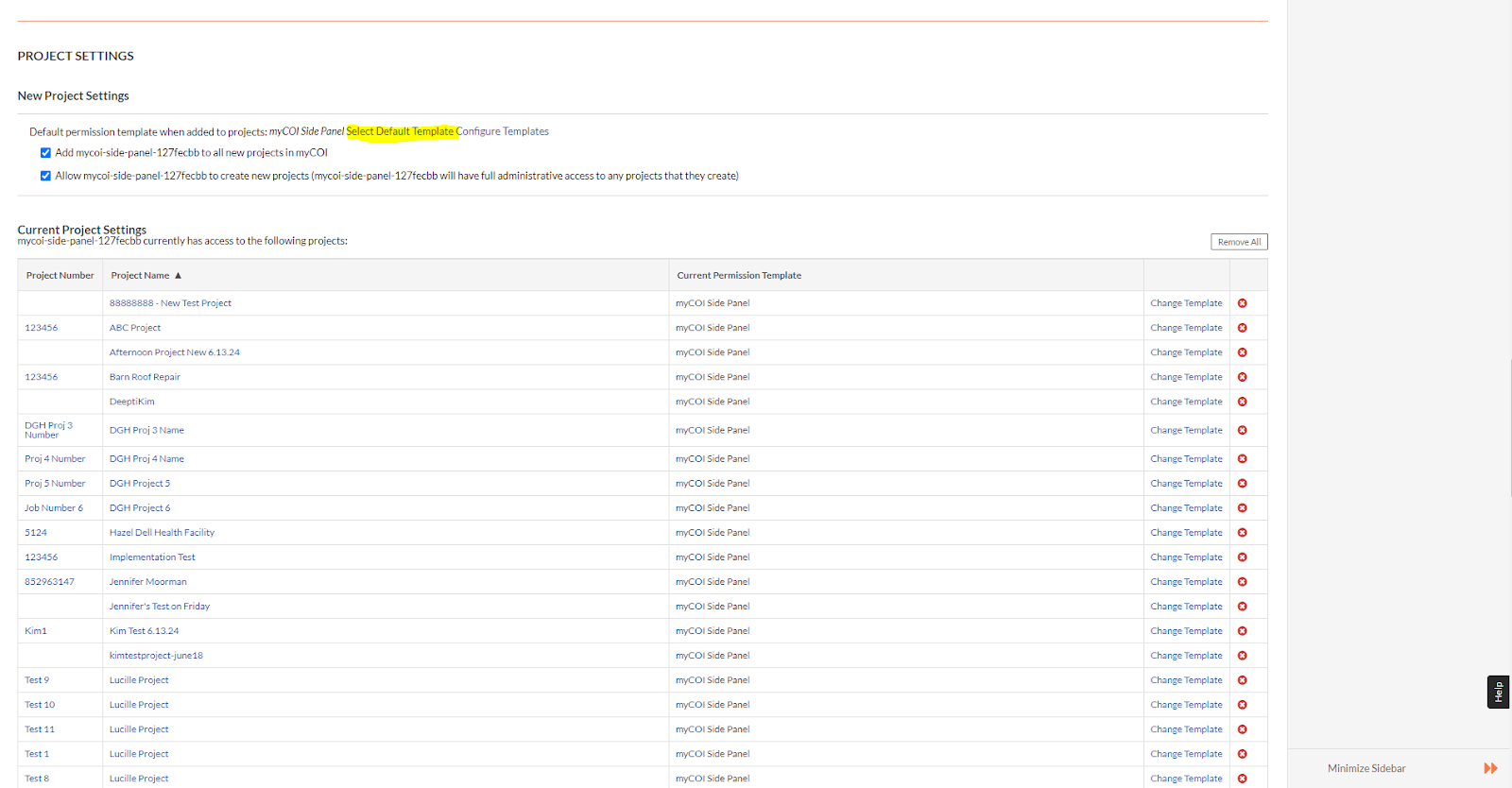This screenshot has height=788, width=1512.
Task: Click Test 9 project number
Action: (37, 680)
